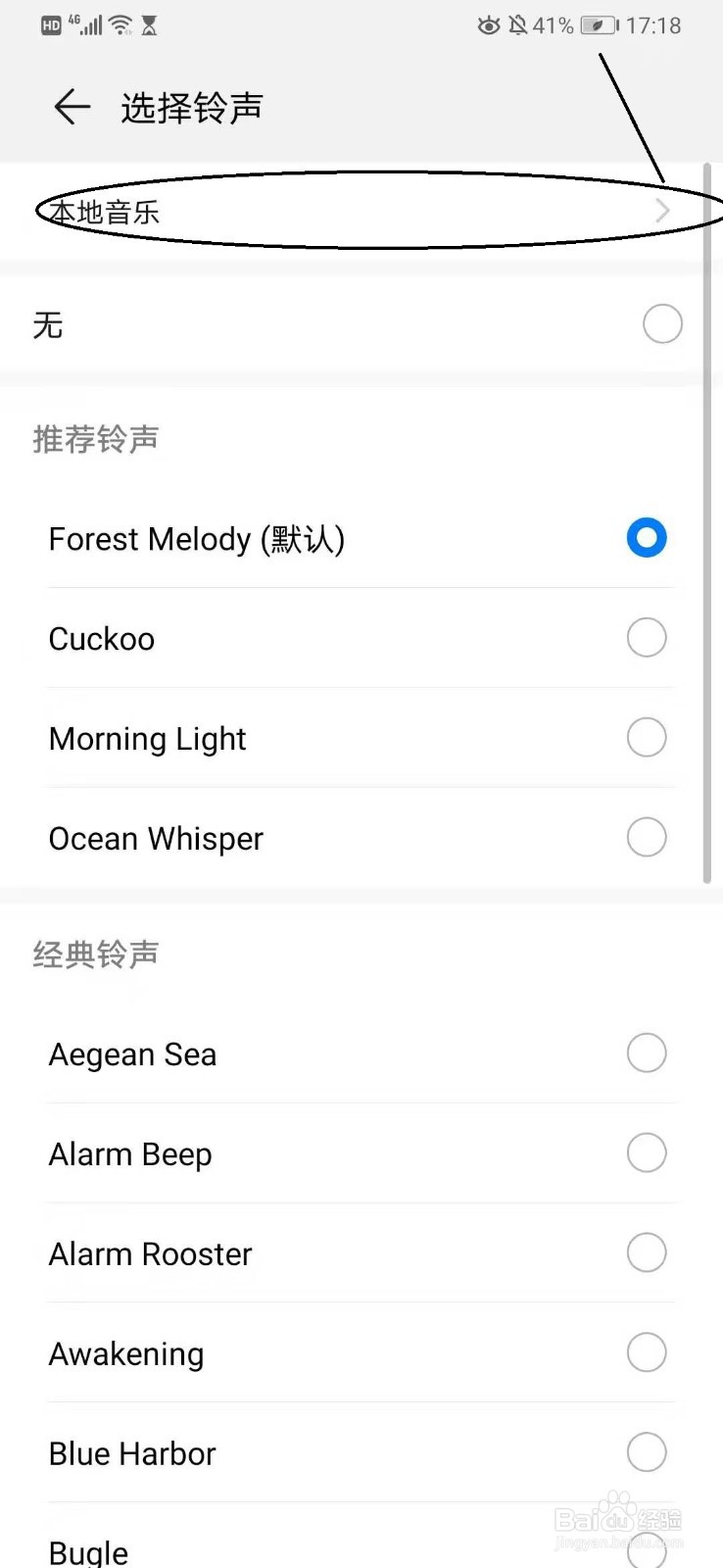Open the 本地音乐 local music entry
Image resolution: width=723 pixels, height=1568 pixels.
tap(105, 213)
